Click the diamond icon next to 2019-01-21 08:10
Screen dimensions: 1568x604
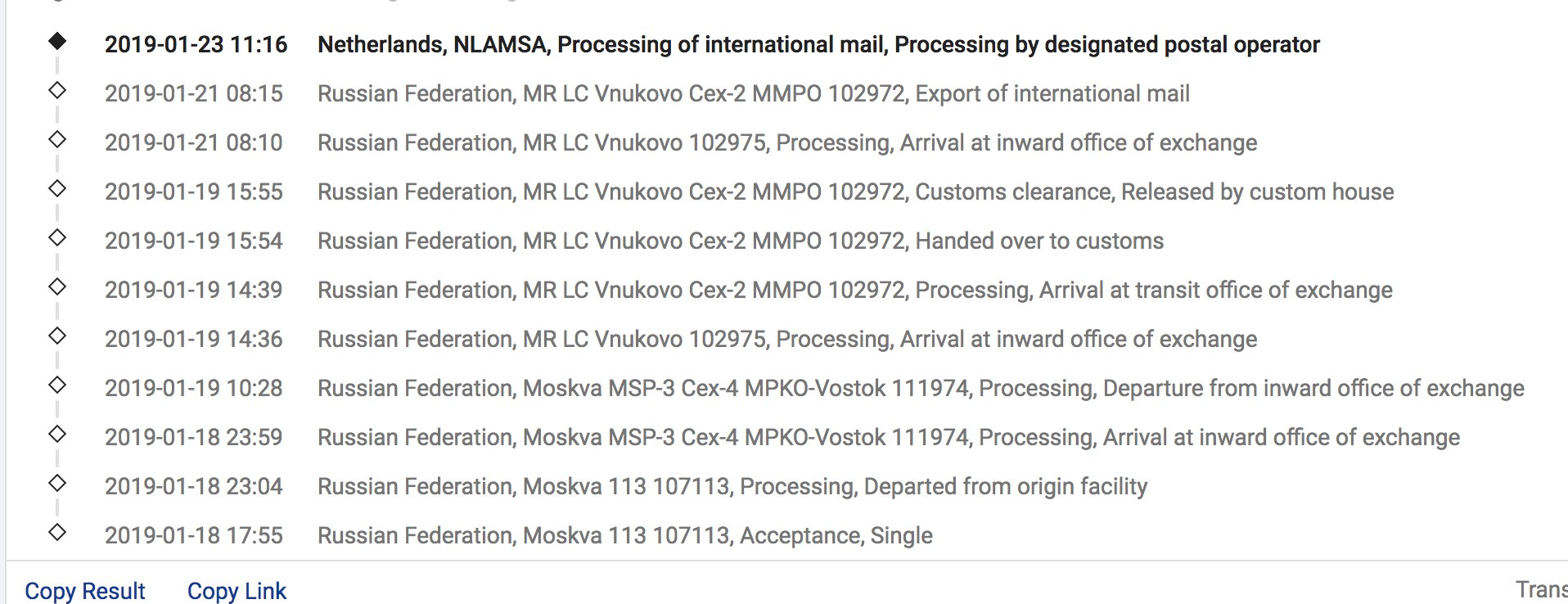point(57,139)
